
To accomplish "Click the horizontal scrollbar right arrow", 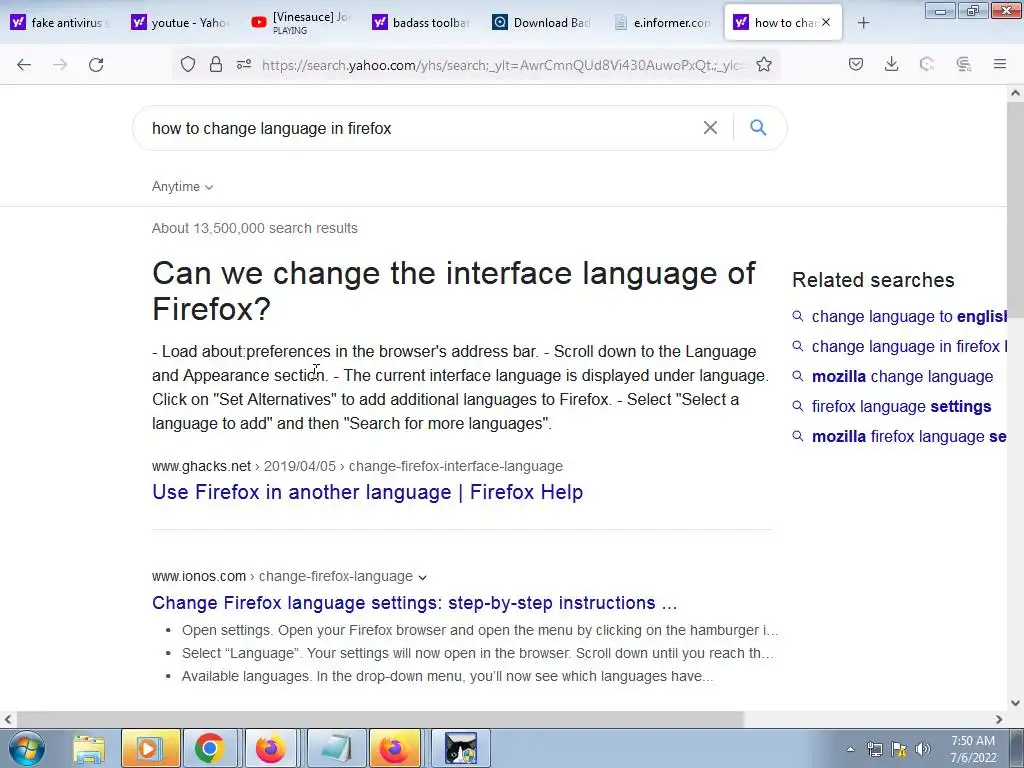I will [999, 719].
